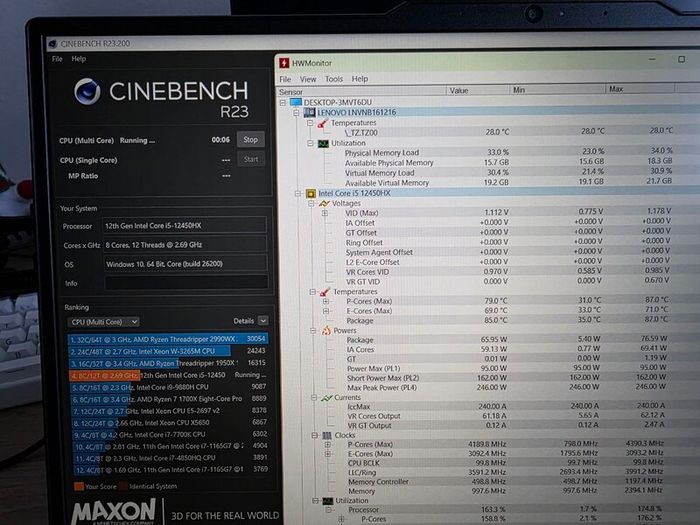Open the Cinebench File menu

(x=57, y=59)
